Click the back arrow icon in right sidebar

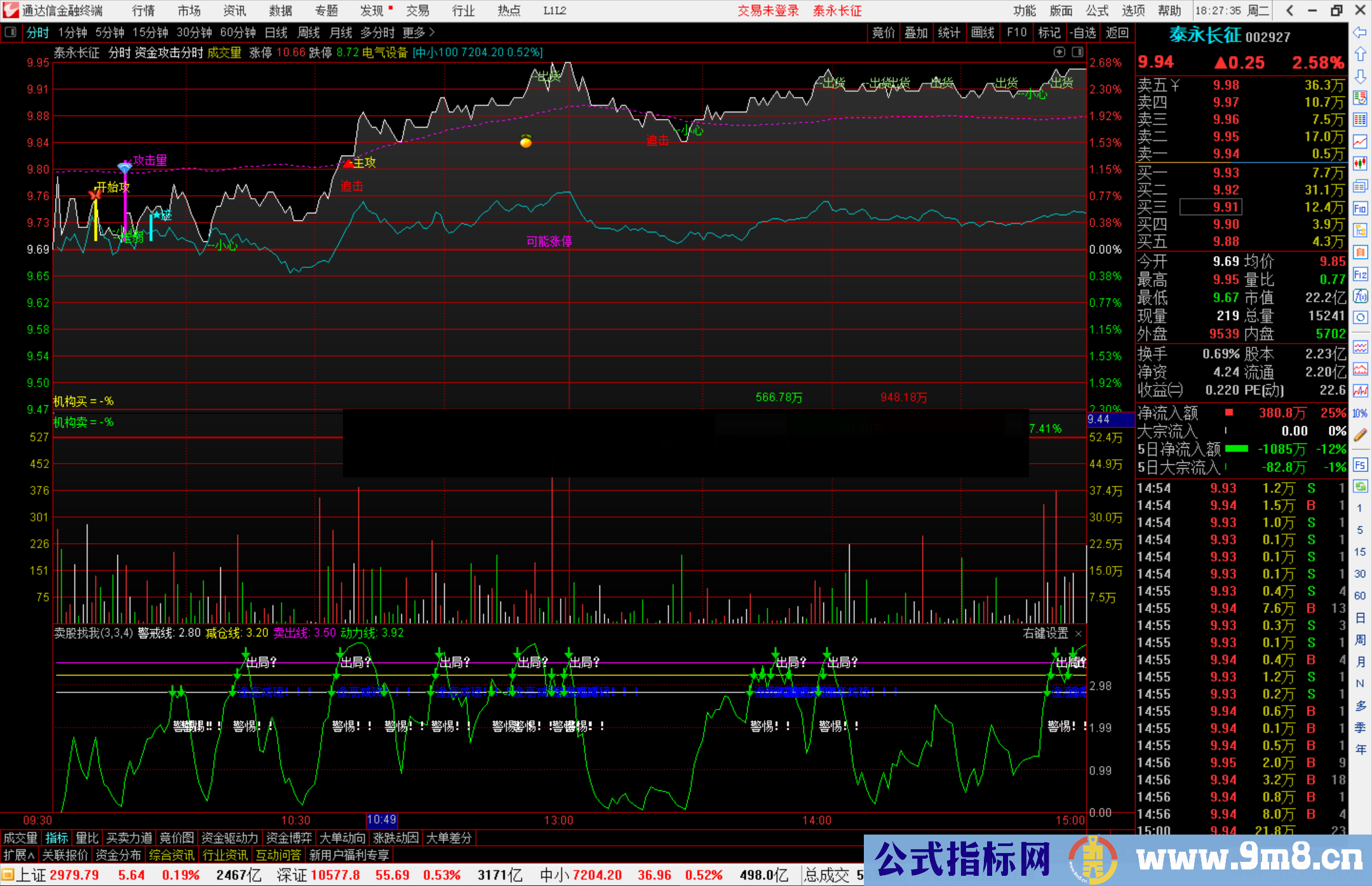[x=1359, y=32]
